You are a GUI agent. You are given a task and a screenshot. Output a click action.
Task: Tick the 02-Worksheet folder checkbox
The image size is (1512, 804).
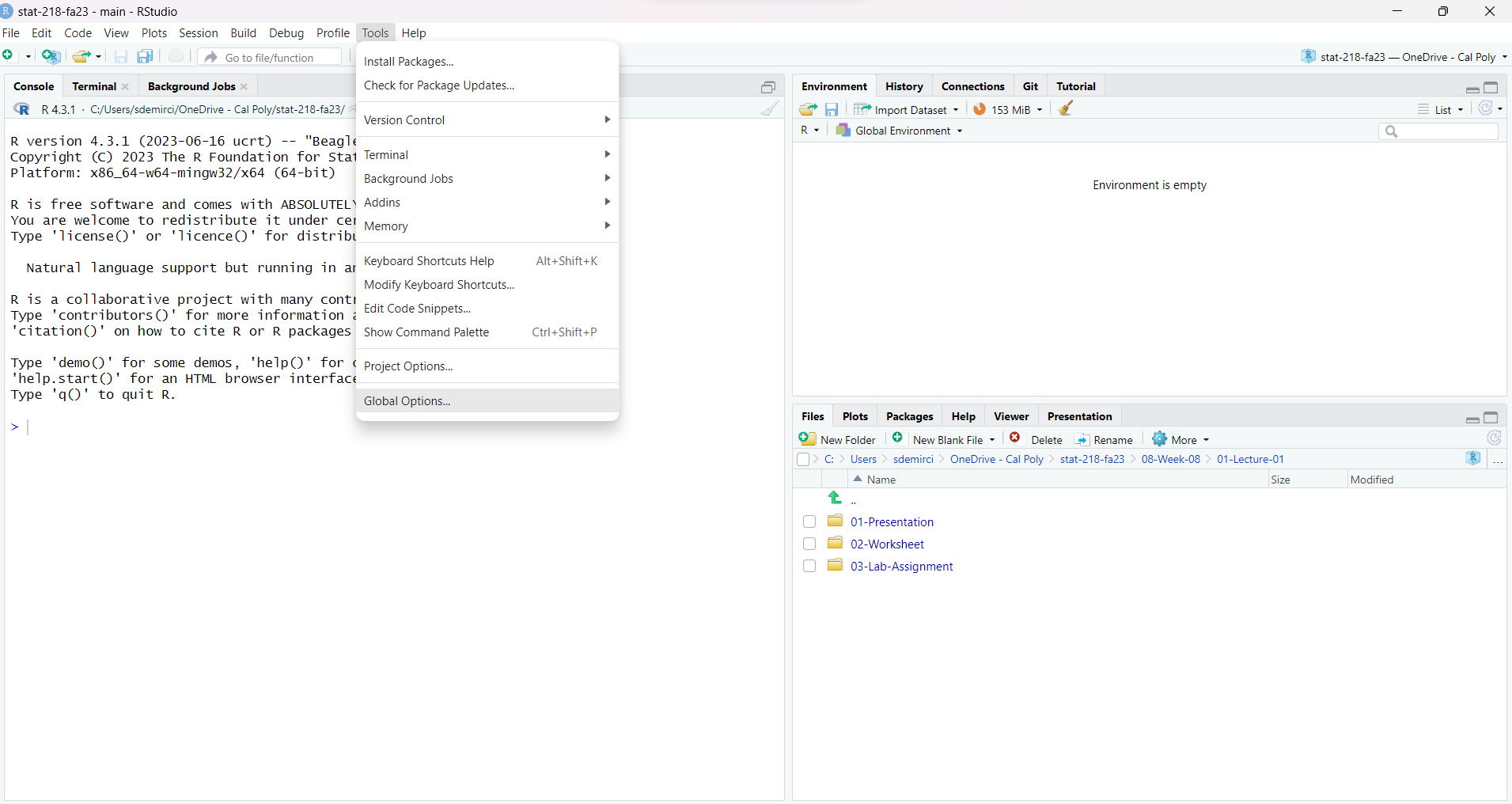tap(809, 544)
